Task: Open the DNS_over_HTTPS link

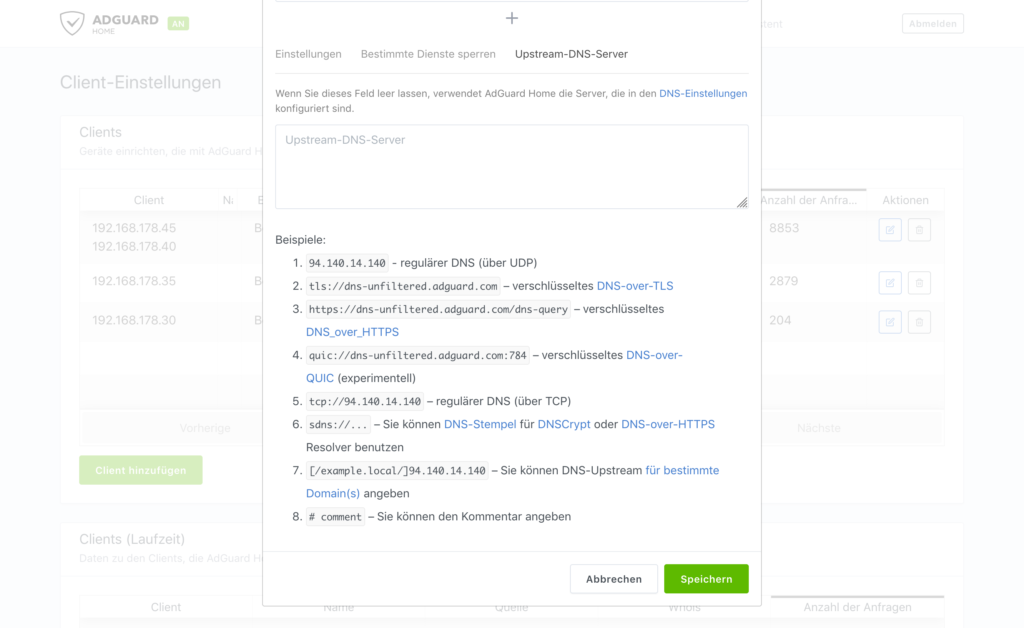Action: 352,332
